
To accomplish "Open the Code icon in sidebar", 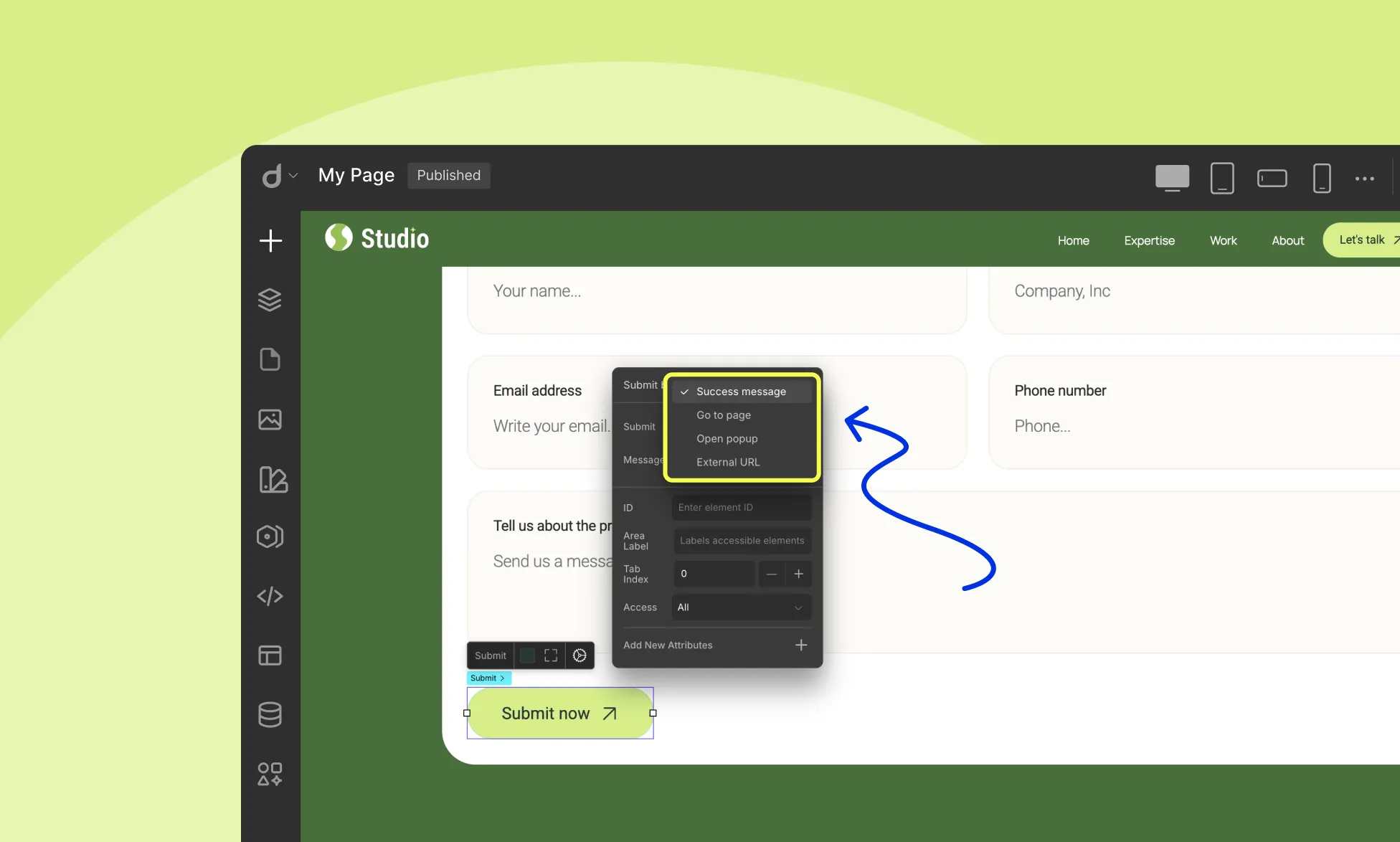I will point(270,596).
